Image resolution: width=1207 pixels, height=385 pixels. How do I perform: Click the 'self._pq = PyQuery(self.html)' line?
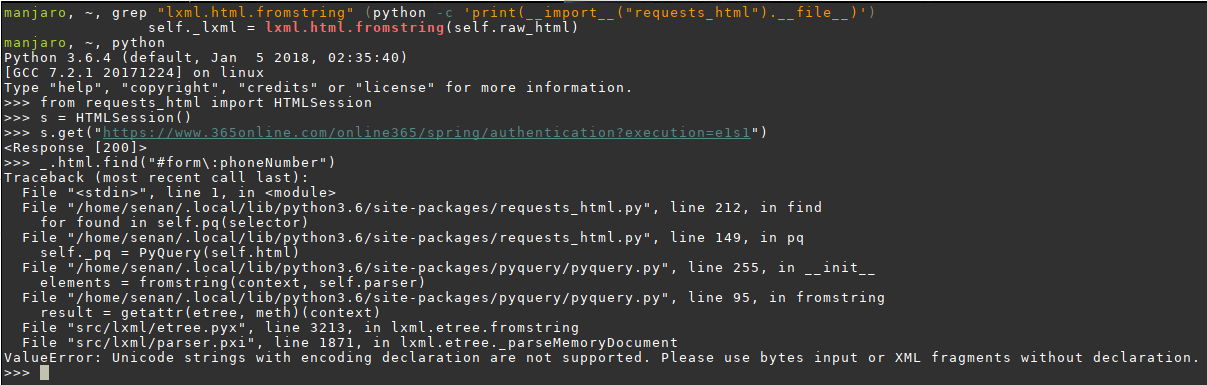tap(172, 252)
